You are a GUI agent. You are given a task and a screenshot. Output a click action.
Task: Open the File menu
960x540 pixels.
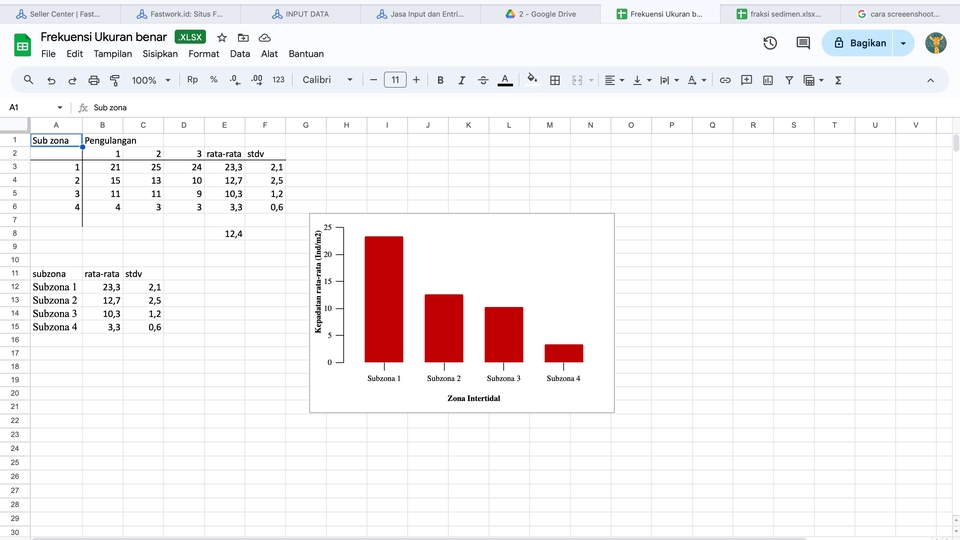(48, 54)
